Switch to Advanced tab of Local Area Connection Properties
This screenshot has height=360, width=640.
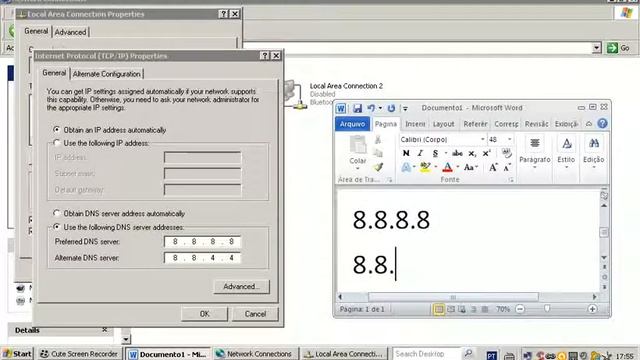click(70, 32)
